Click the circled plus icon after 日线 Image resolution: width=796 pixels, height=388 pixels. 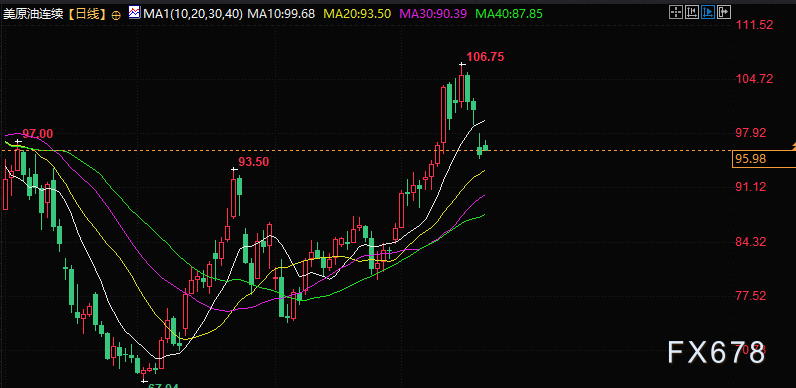116,15
